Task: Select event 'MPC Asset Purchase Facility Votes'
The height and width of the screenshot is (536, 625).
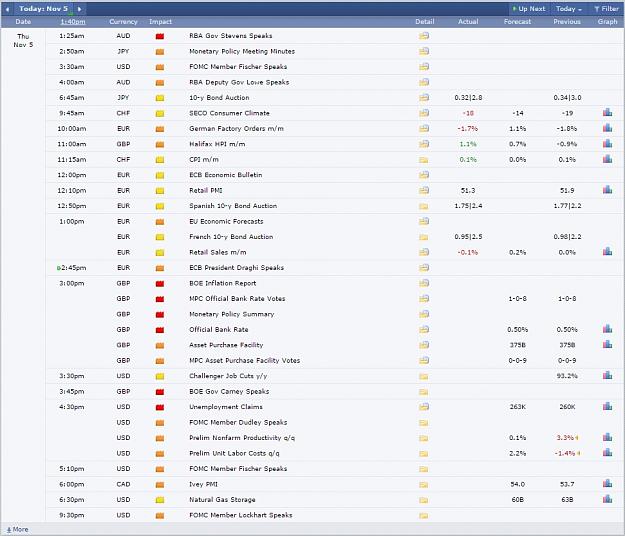Action: (x=244, y=361)
